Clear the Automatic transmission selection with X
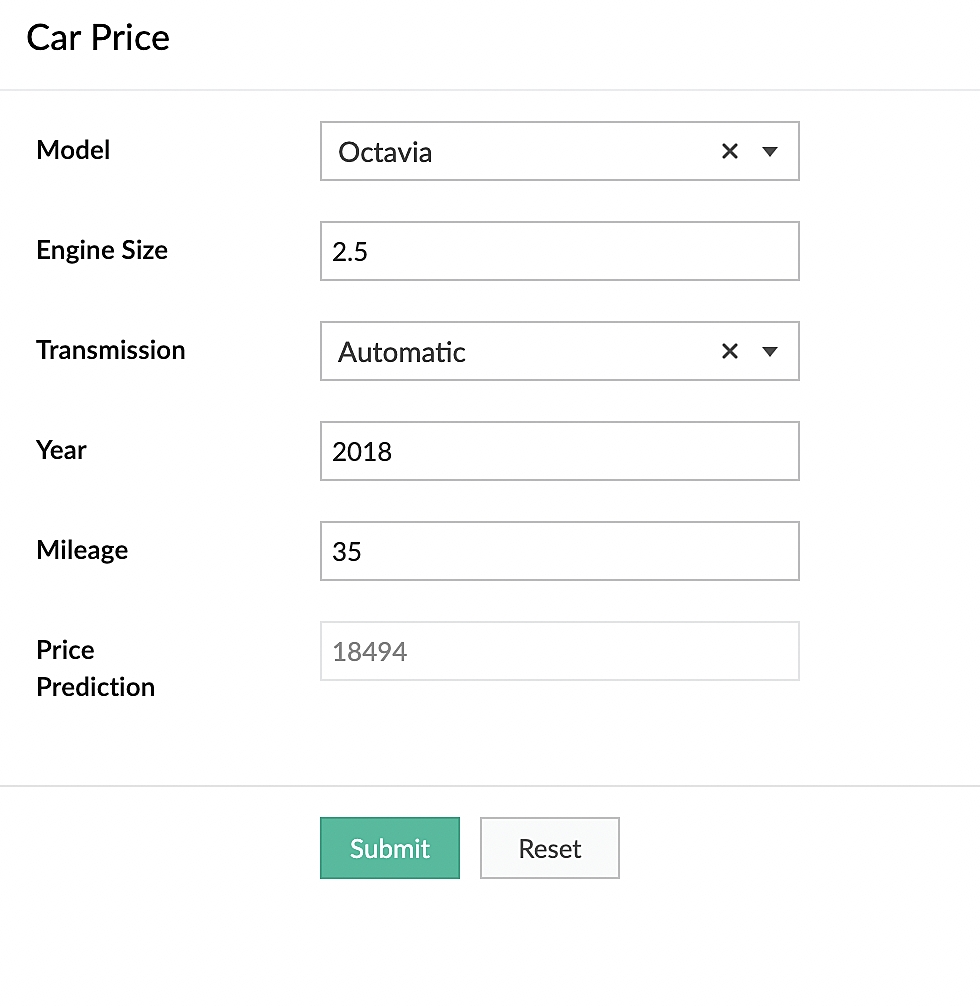 [730, 351]
